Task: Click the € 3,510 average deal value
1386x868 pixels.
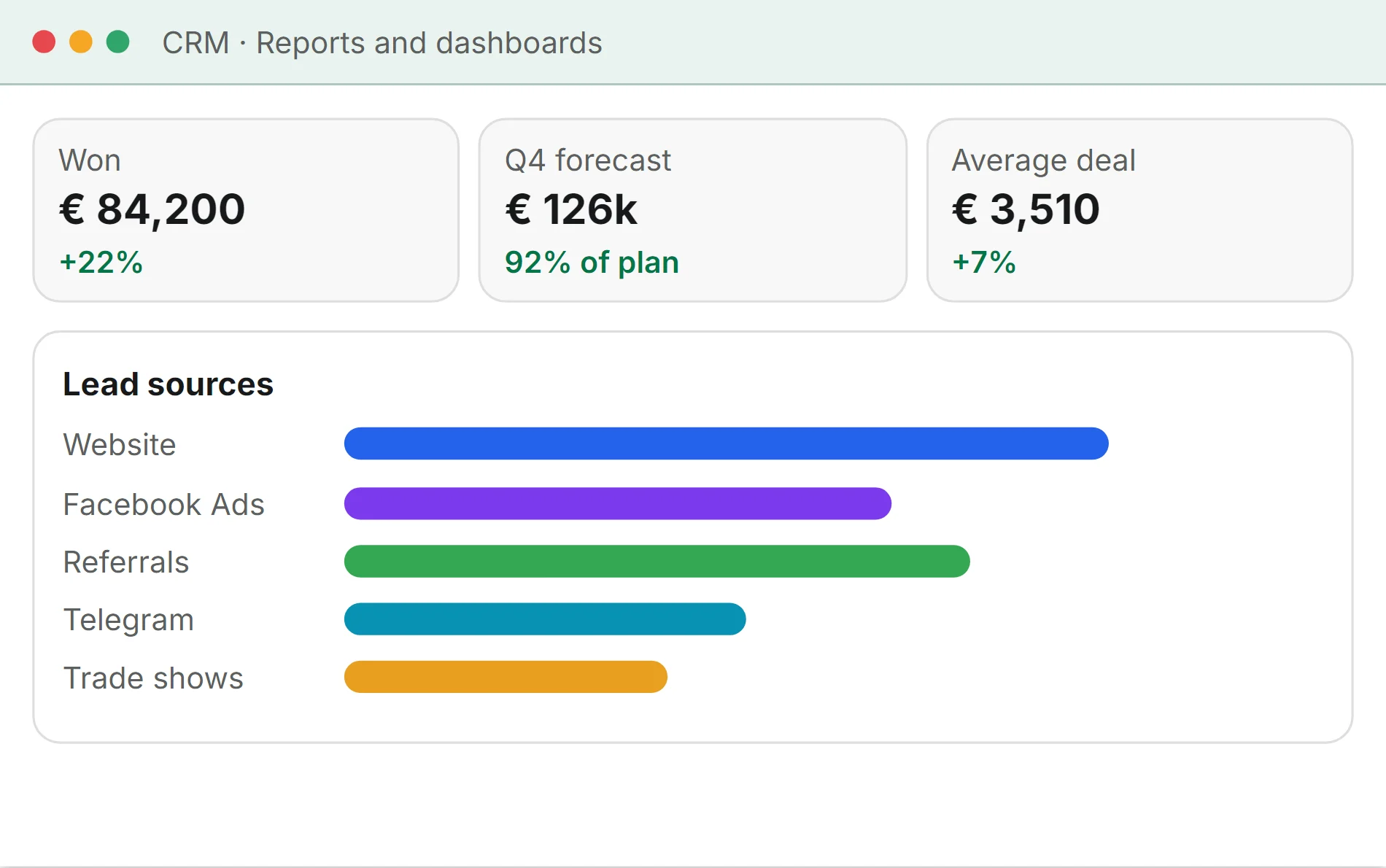Action: pyautogui.click(x=1026, y=209)
